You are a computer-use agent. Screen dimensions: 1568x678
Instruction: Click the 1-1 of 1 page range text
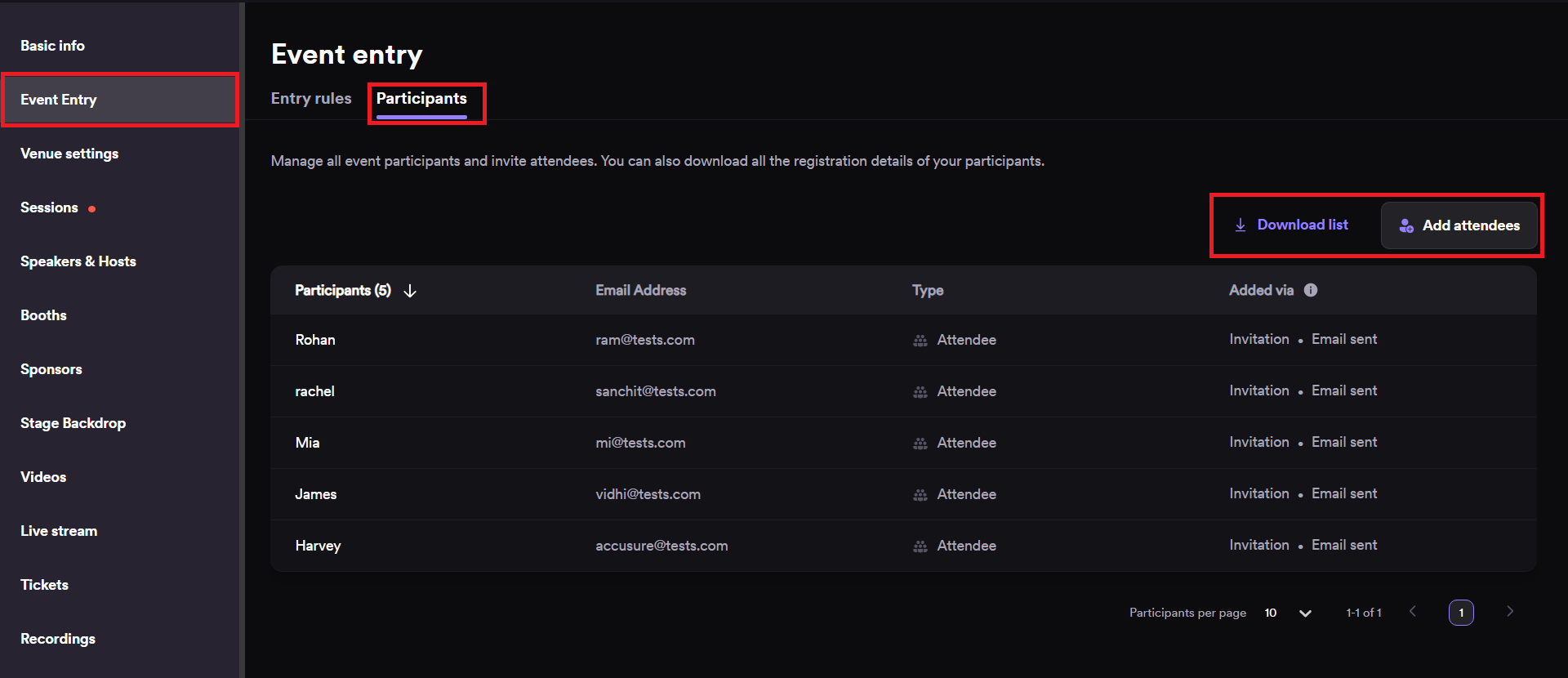(x=1364, y=613)
